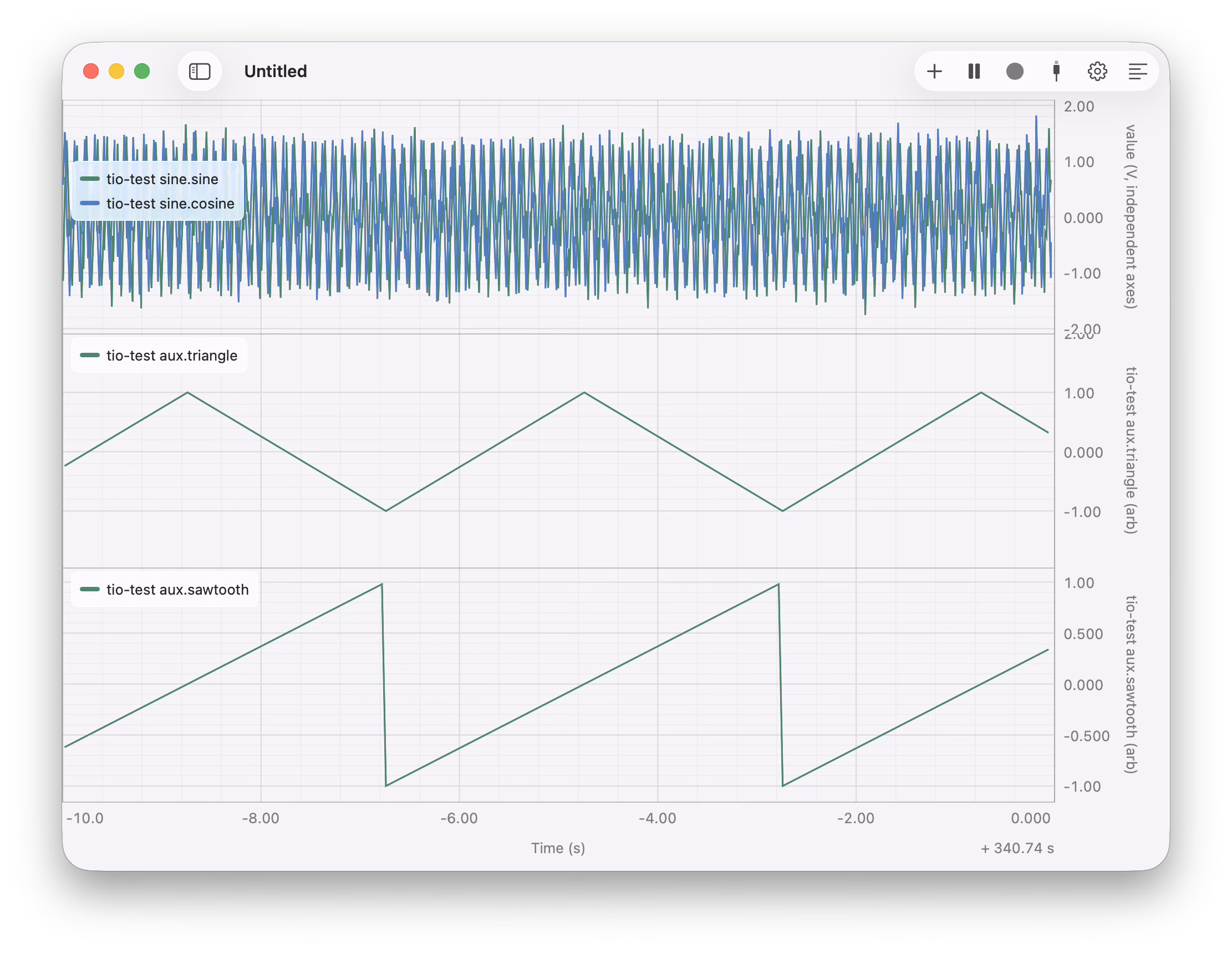Open the device connection plug icon
Viewport: 1232px width, 953px height.
click(x=1056, y=72)
